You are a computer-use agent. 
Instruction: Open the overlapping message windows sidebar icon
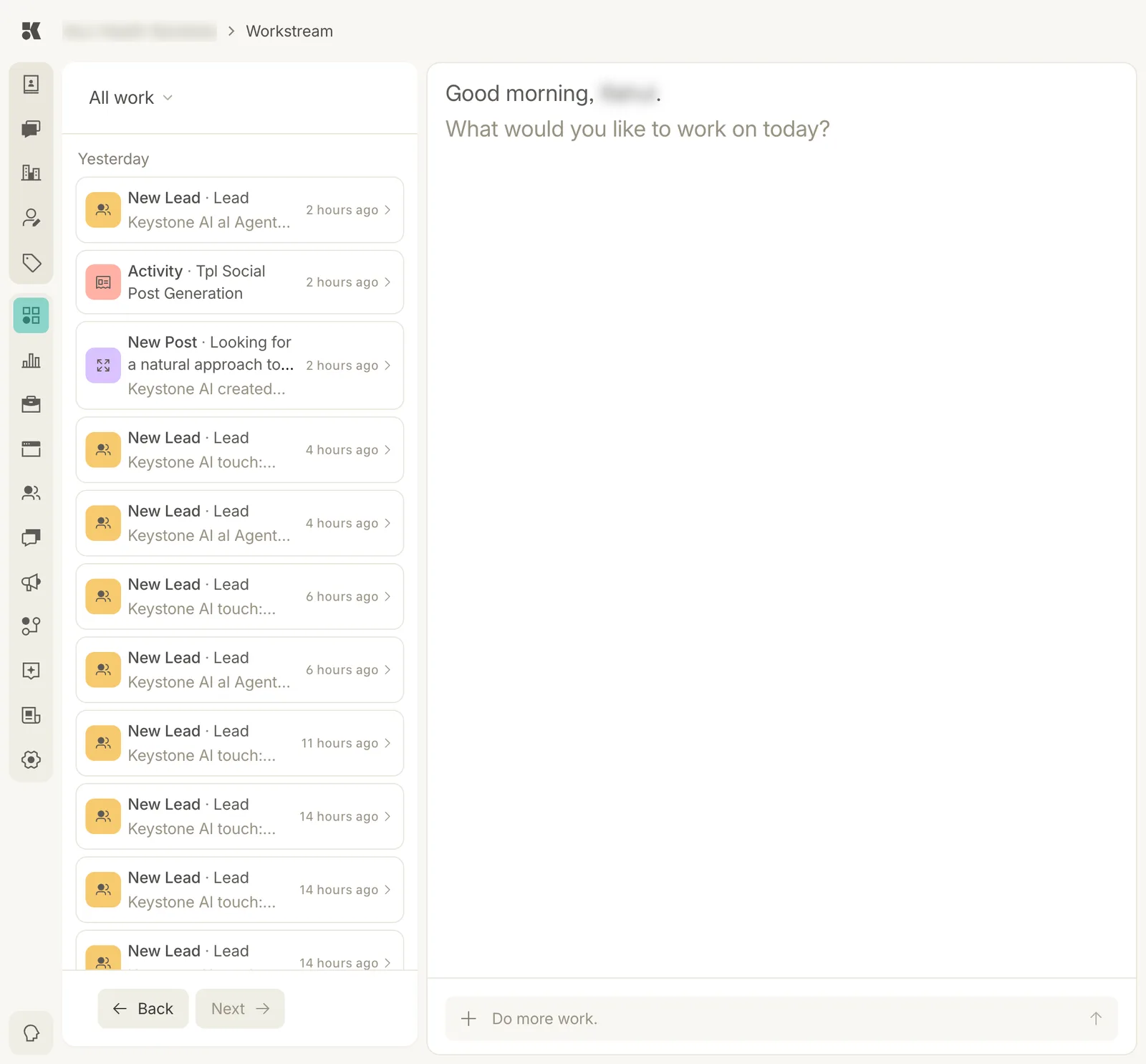point(31,537)
